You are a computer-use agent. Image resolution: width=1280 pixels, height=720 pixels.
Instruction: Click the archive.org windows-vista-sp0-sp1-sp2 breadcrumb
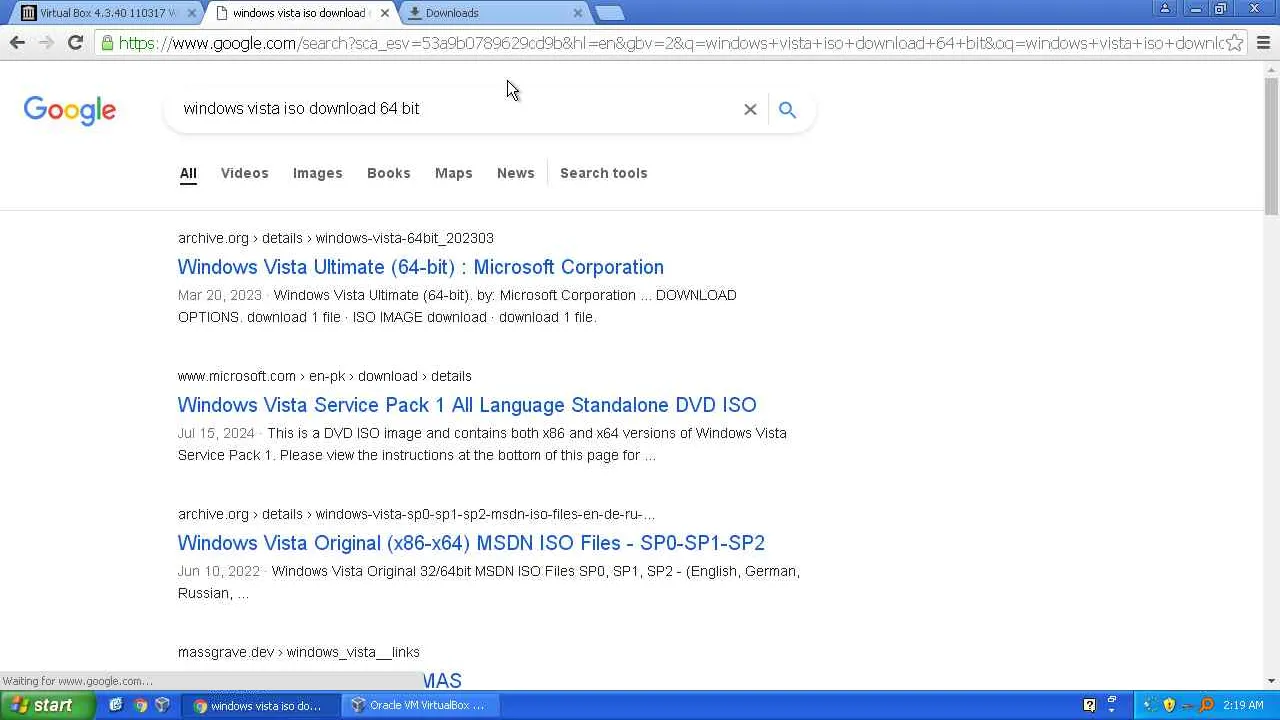(417, 514)
